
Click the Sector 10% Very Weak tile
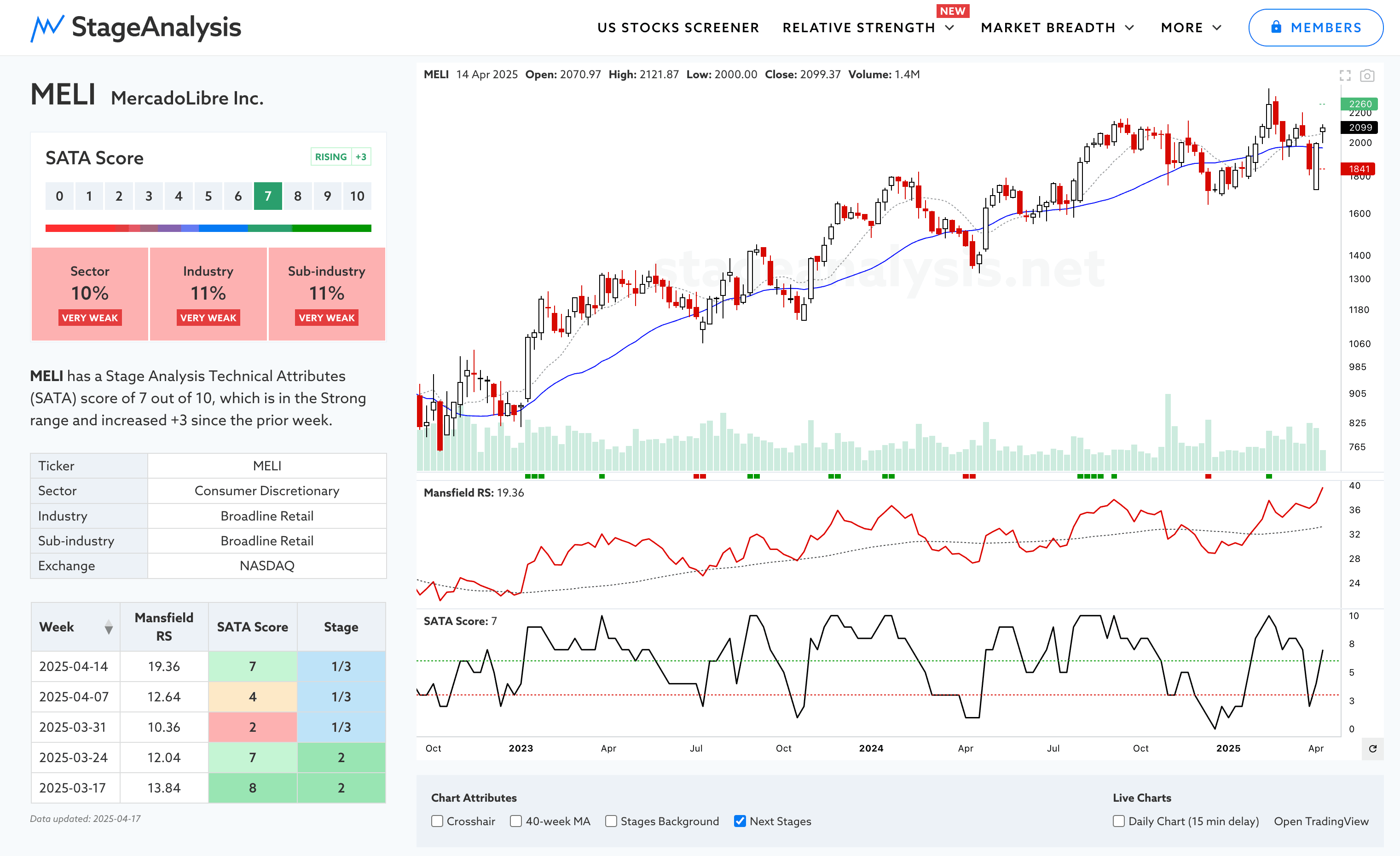pyautogui.click(x=90, y=294)
